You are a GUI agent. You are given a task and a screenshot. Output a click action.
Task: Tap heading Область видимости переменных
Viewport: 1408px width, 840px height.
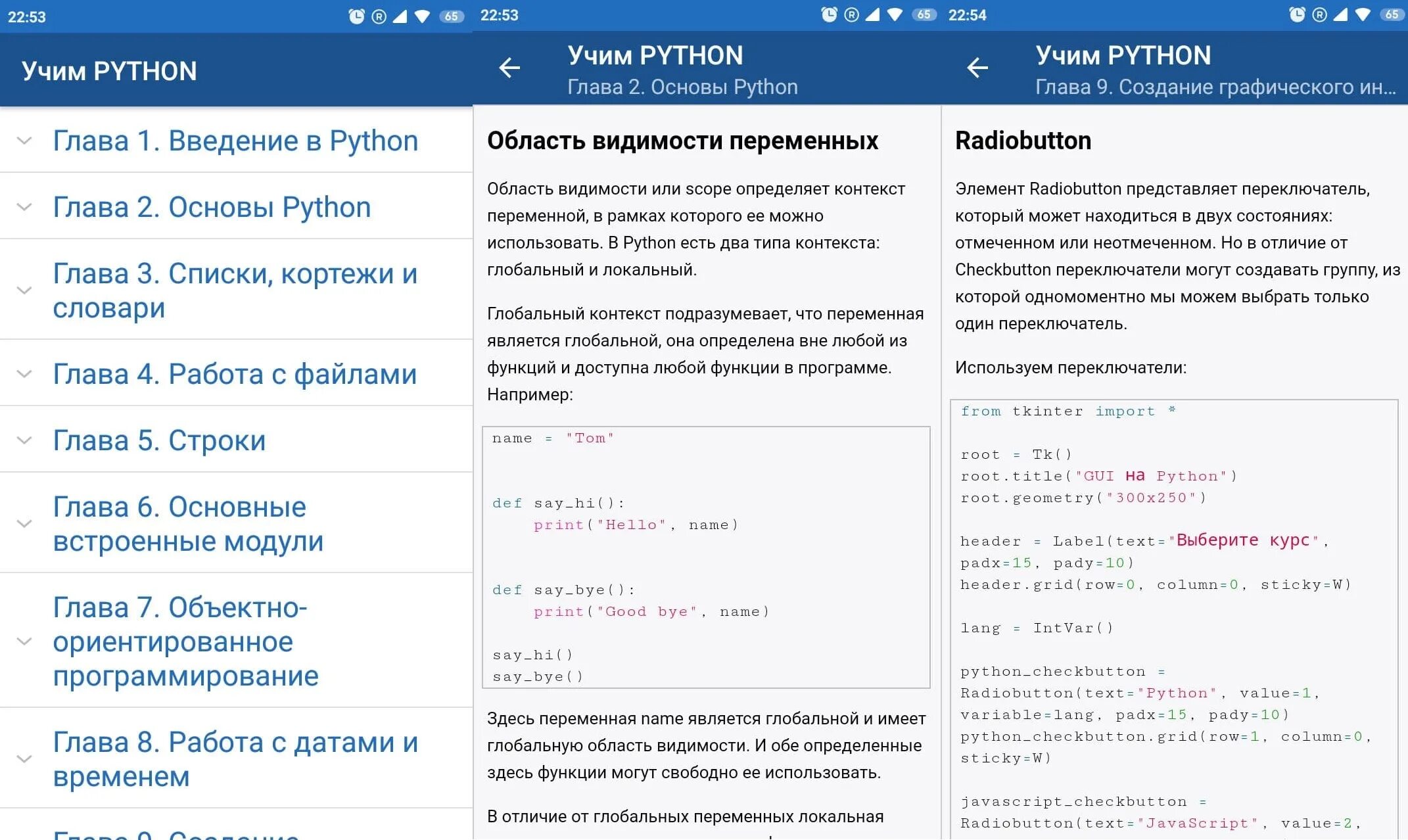(x=682, y=141)
